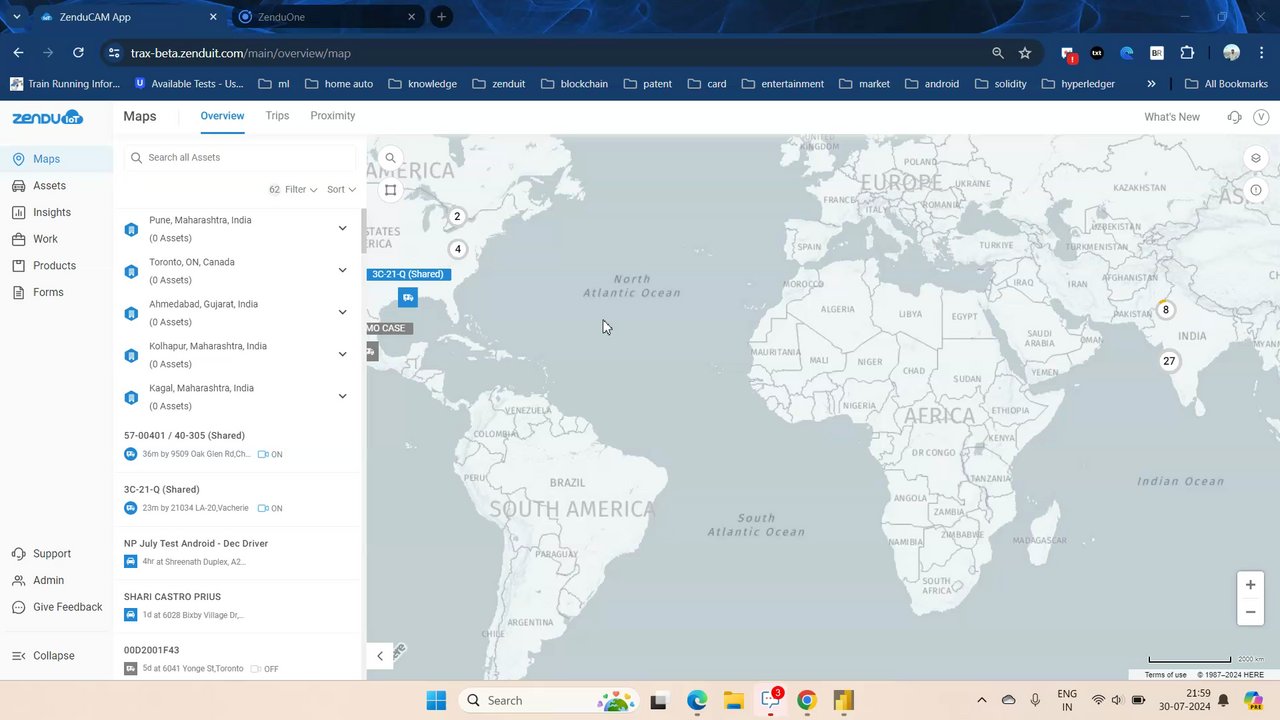This screenshot has height=720, width=1280.
Task: Click the map search magnifier icon
Action: pos(391,158)
